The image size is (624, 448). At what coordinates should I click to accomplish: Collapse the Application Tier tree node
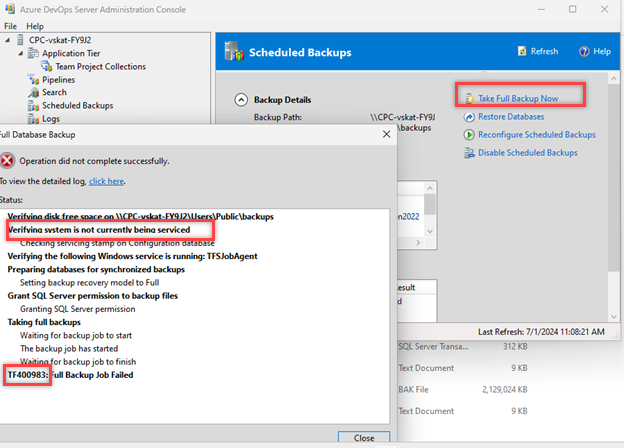coord(20,53)
